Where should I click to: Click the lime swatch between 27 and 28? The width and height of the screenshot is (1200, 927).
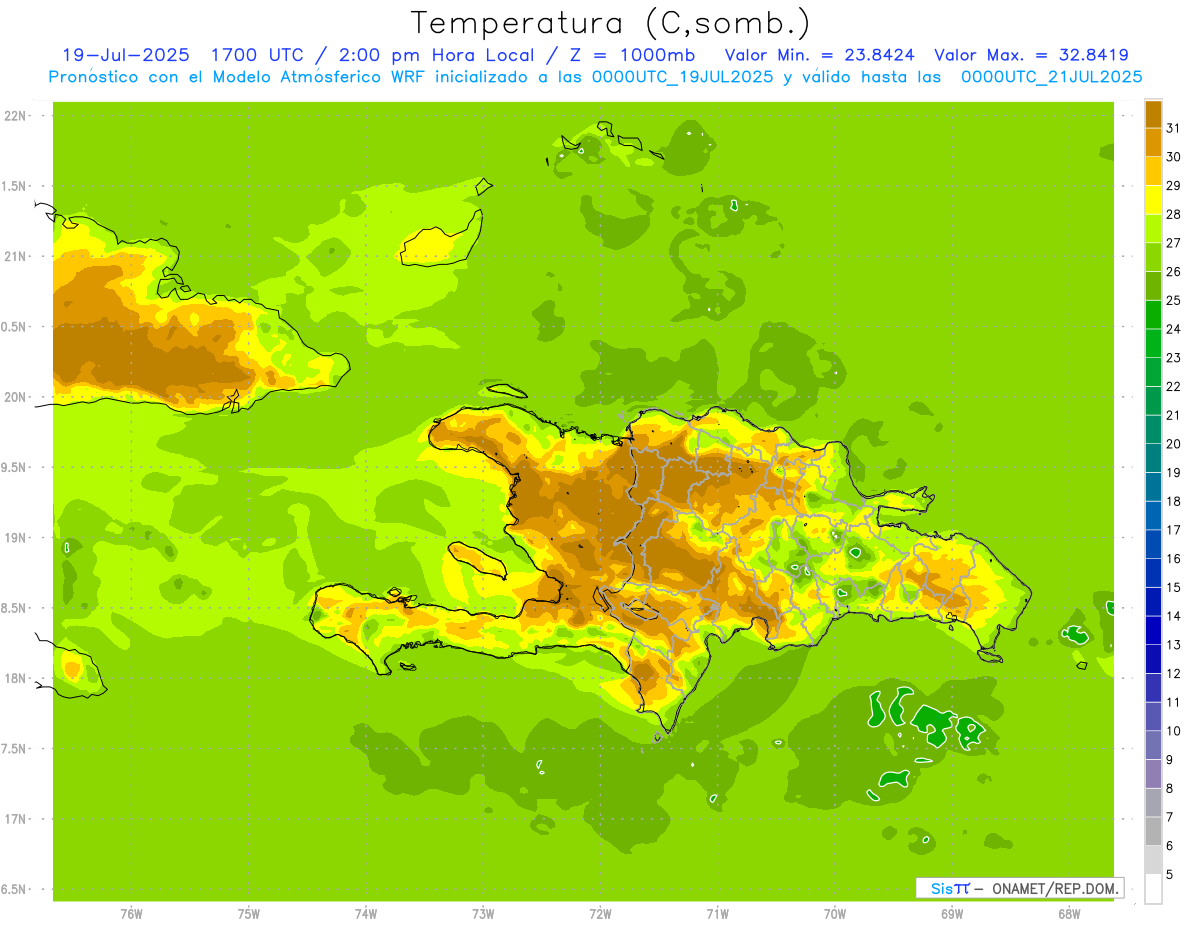click(x=1153, y=229)
